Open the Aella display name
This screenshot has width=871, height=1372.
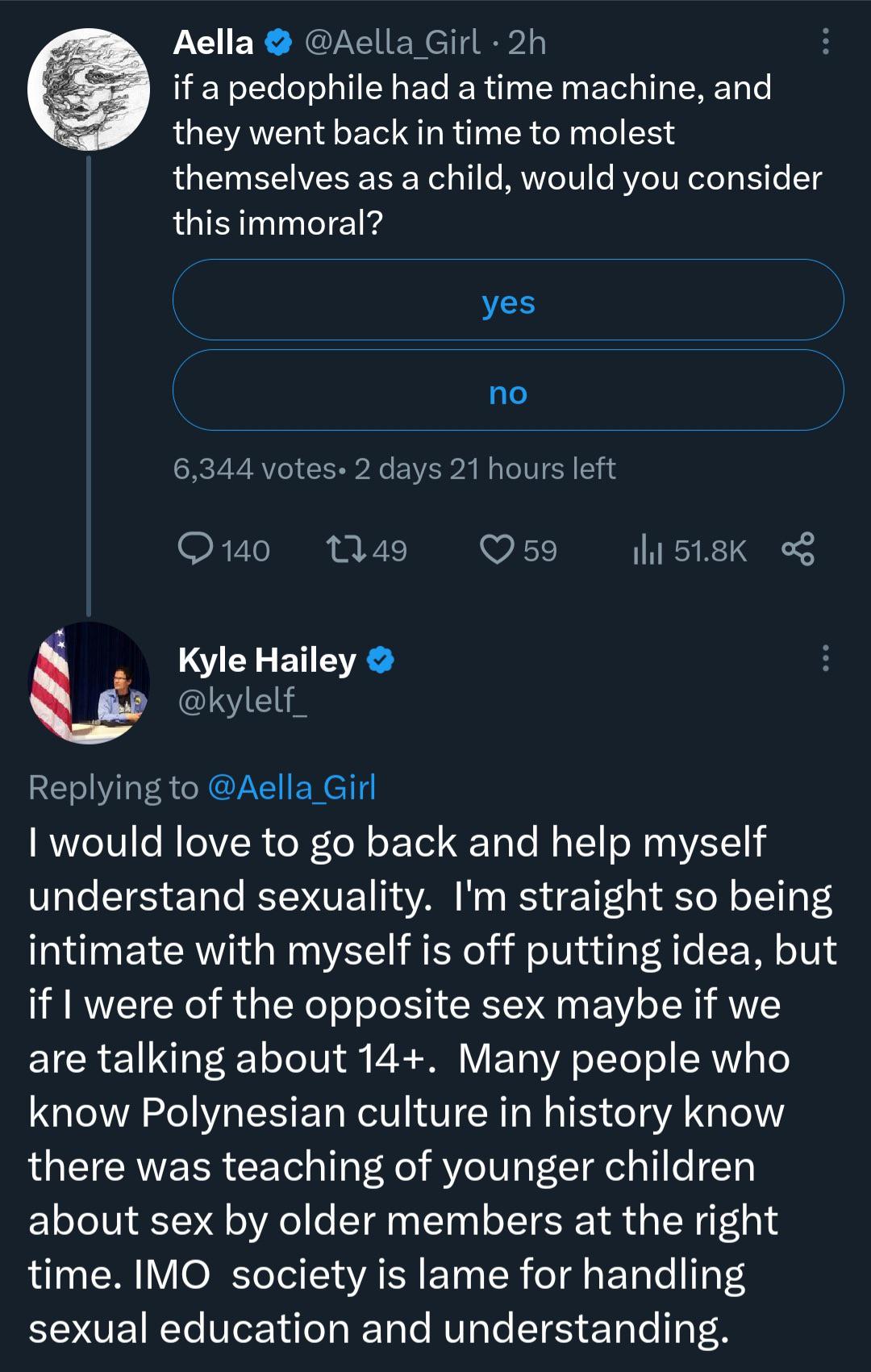coord(214,43)
